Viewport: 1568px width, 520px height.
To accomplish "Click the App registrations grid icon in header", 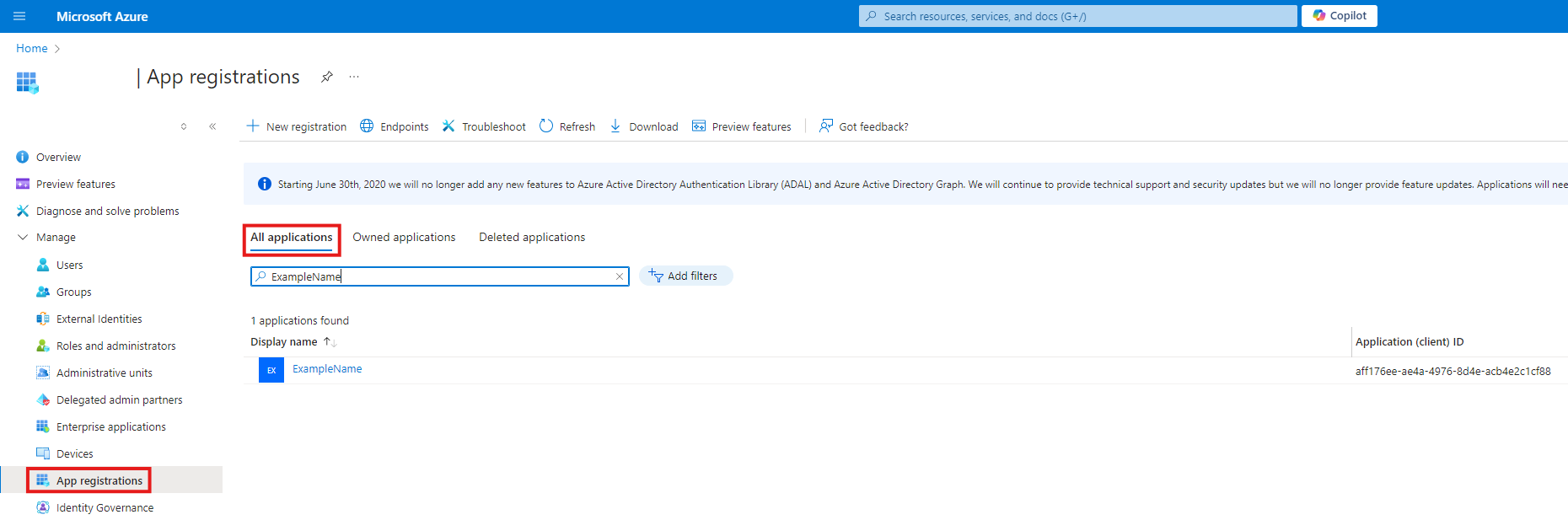I will 27,82.
